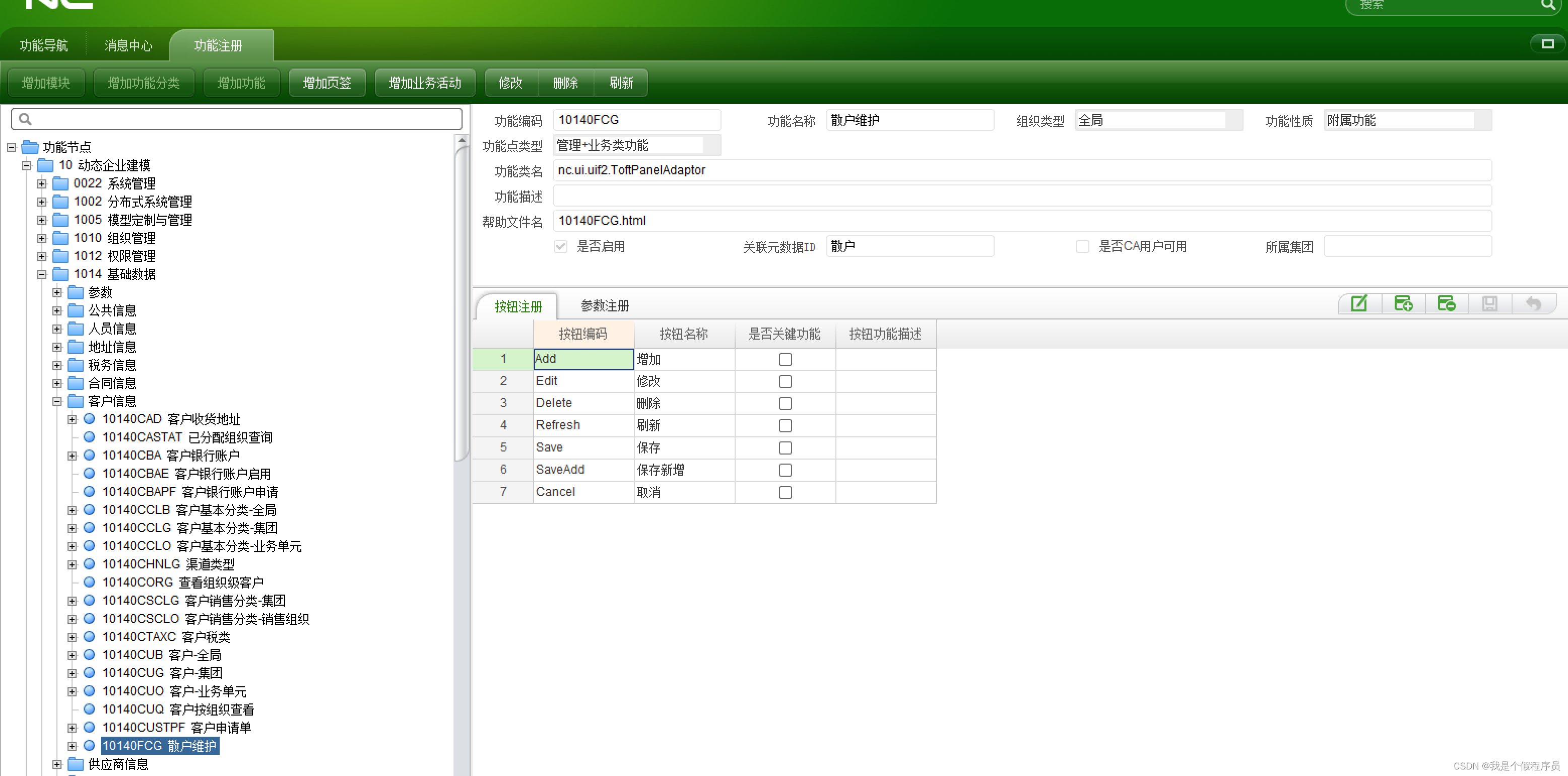Click the add-row icon with plus sign

[x=1403, y=303]
